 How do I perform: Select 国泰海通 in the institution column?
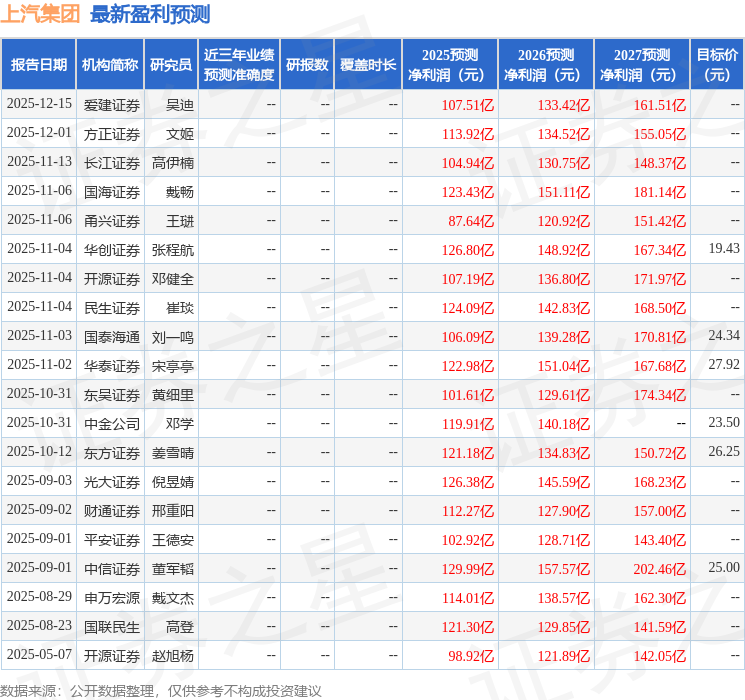(x=112, y=337)
